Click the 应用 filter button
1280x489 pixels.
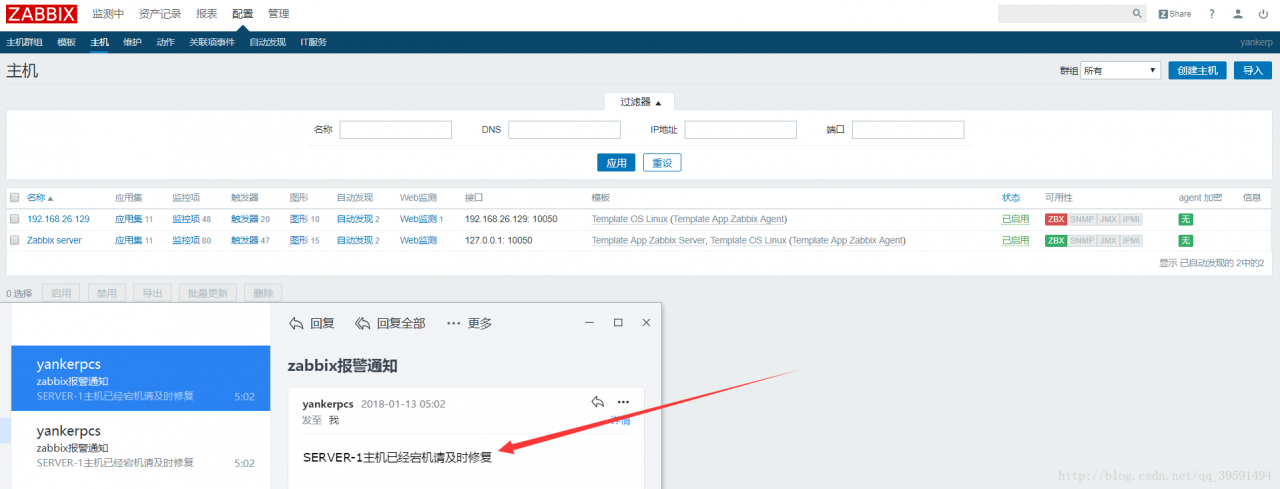point(617,162)
